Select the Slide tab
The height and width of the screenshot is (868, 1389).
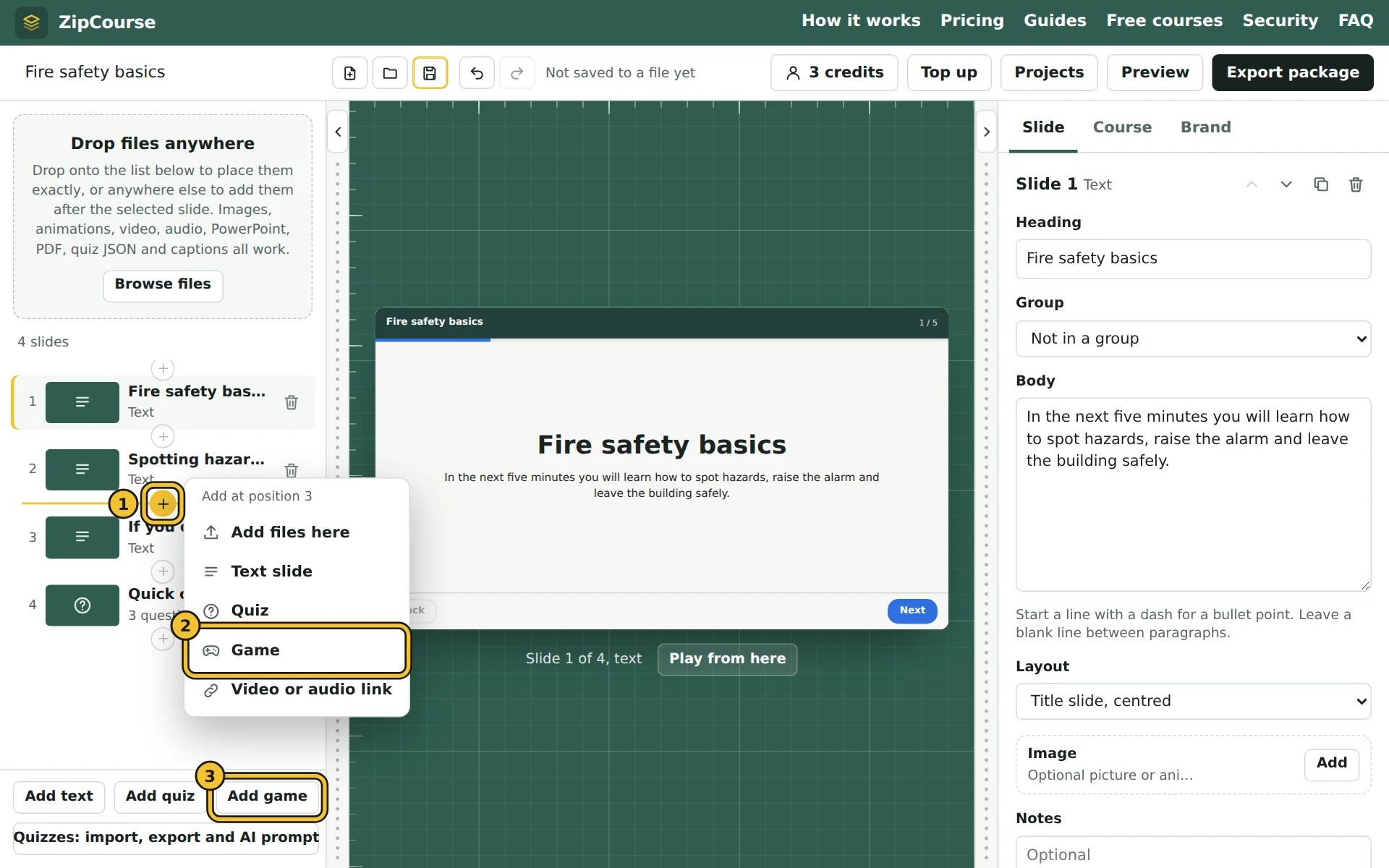pyautogui.click(x=1043, y=127)
